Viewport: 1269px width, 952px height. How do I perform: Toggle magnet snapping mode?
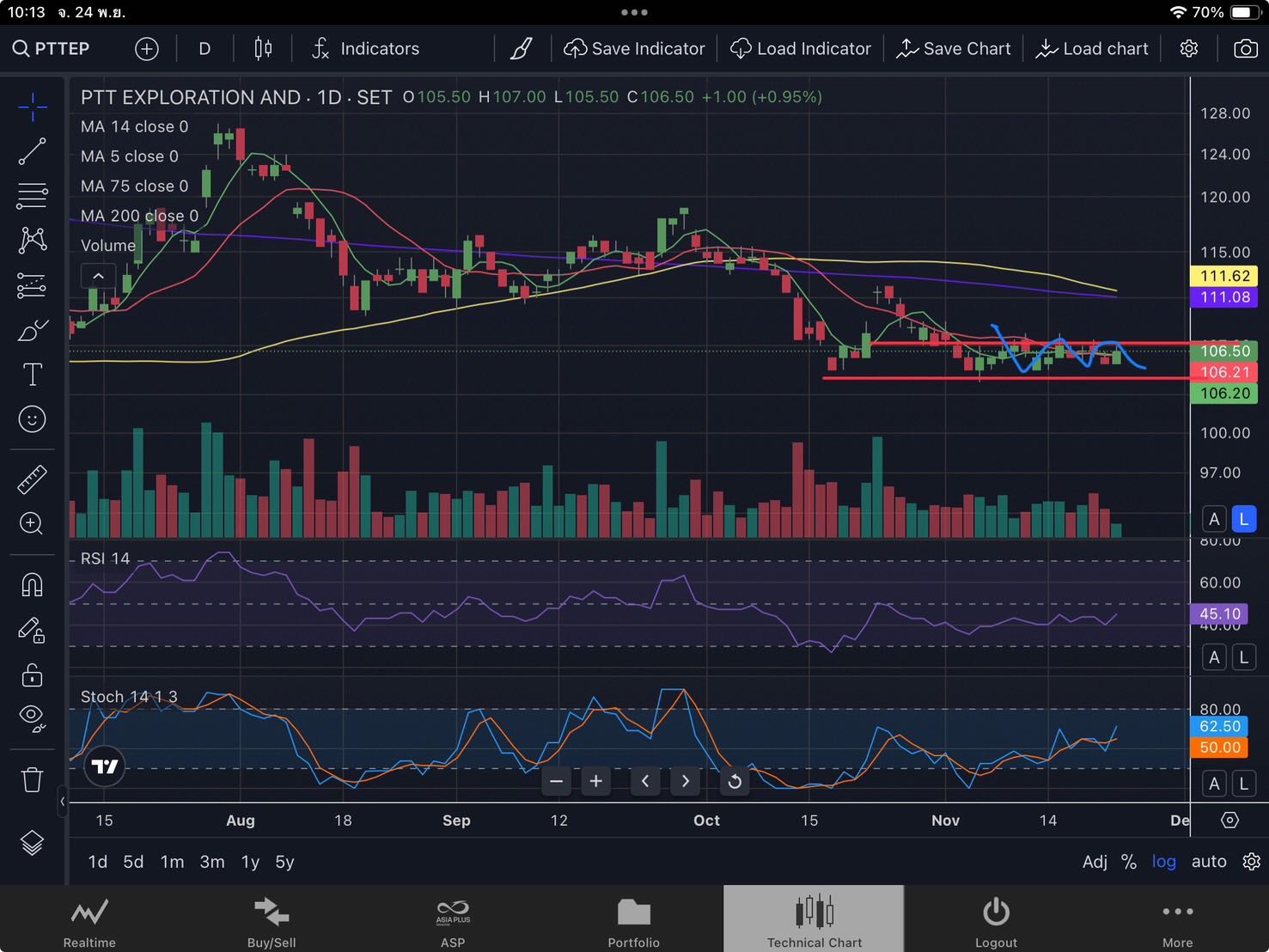pyautogui.click(x=33, y=585)
